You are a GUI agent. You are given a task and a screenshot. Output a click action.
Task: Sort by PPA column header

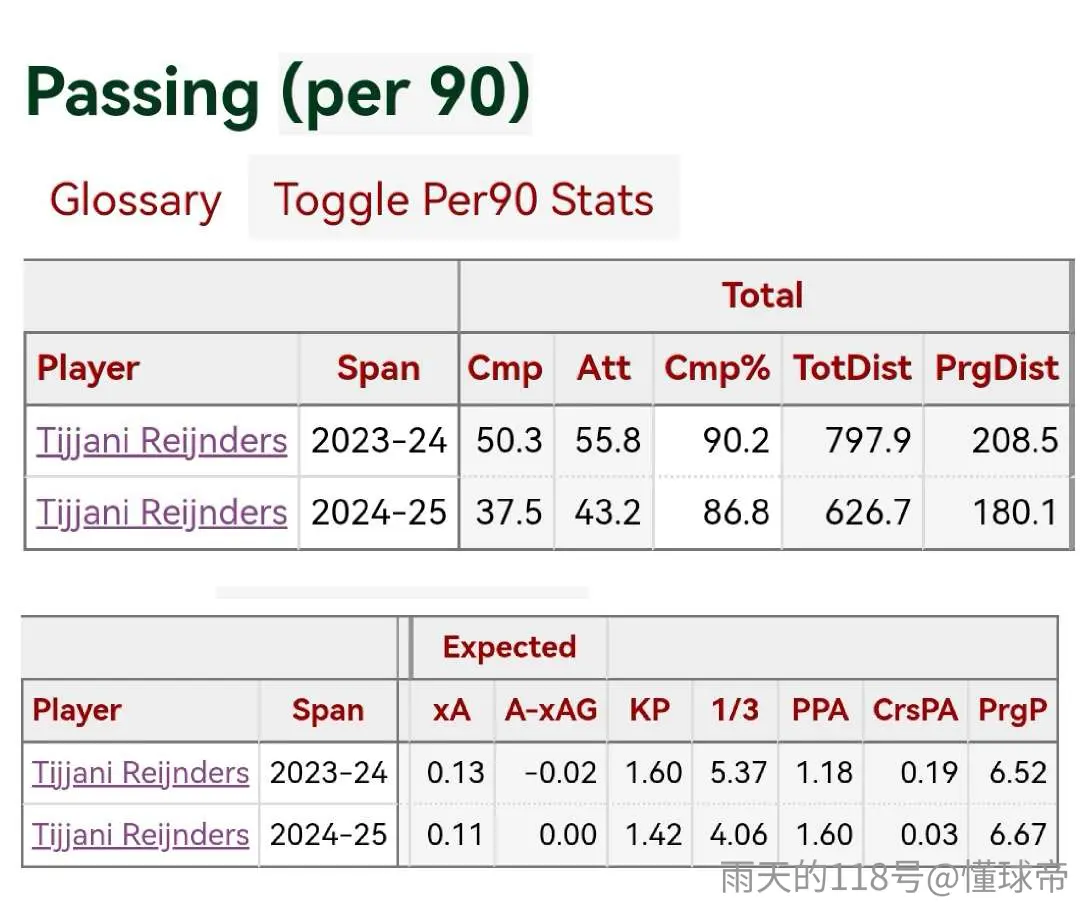point(820,710)
